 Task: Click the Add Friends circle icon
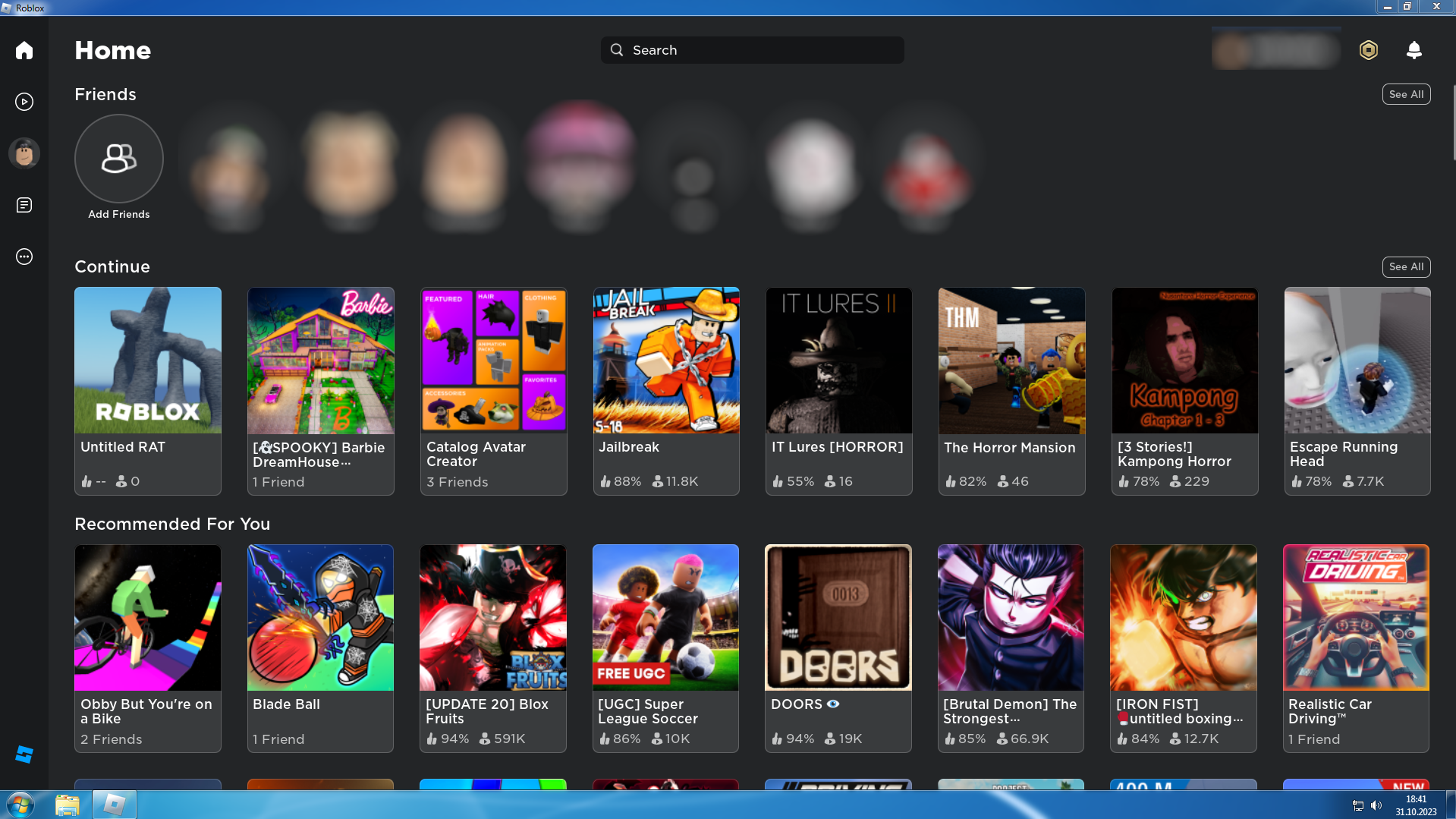tap(119, 159)
